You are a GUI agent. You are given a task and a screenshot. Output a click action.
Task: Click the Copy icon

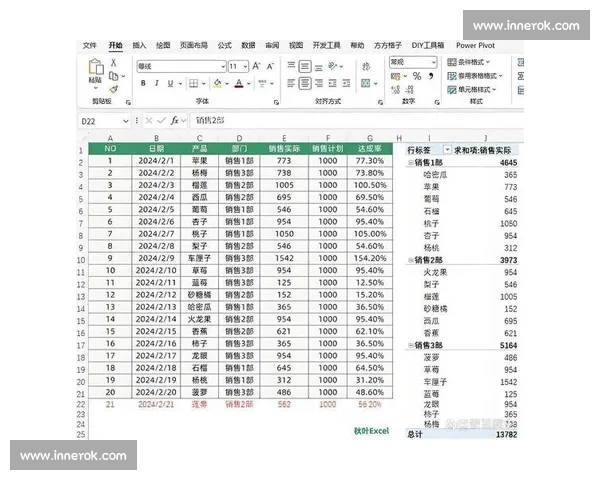click(x=114, y=76)
